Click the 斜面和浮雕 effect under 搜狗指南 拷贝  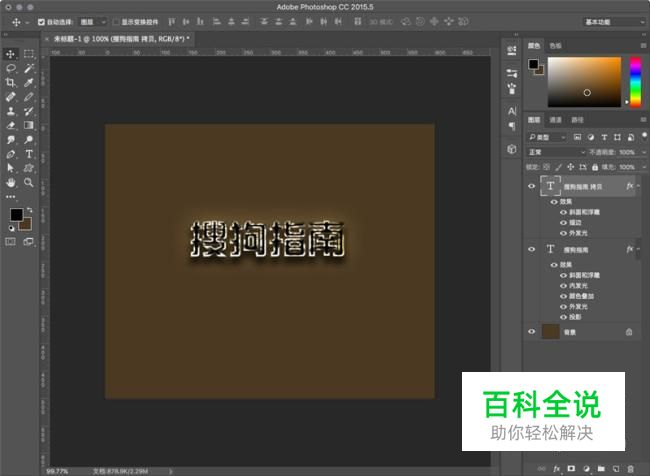[584, 212]
